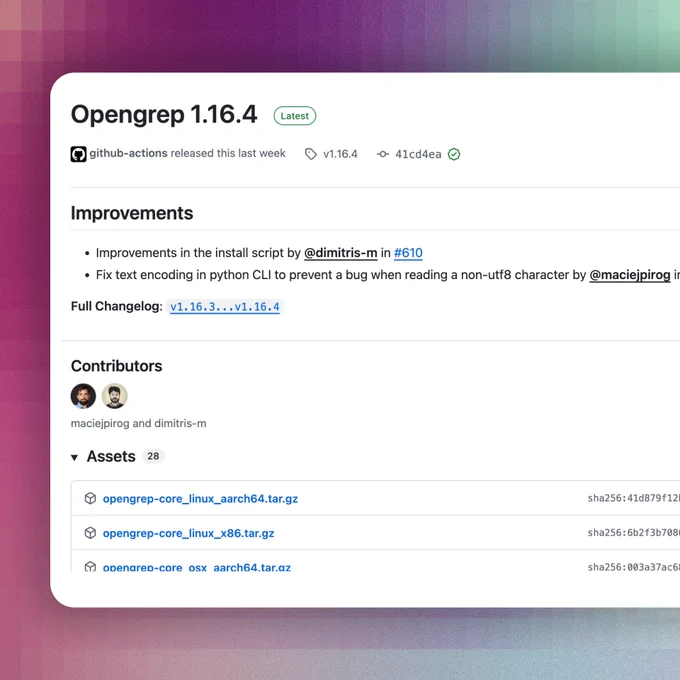The image size is (680, 680).
Task: Open the @maciejpirog mention link
Action: tap(630, 275)
